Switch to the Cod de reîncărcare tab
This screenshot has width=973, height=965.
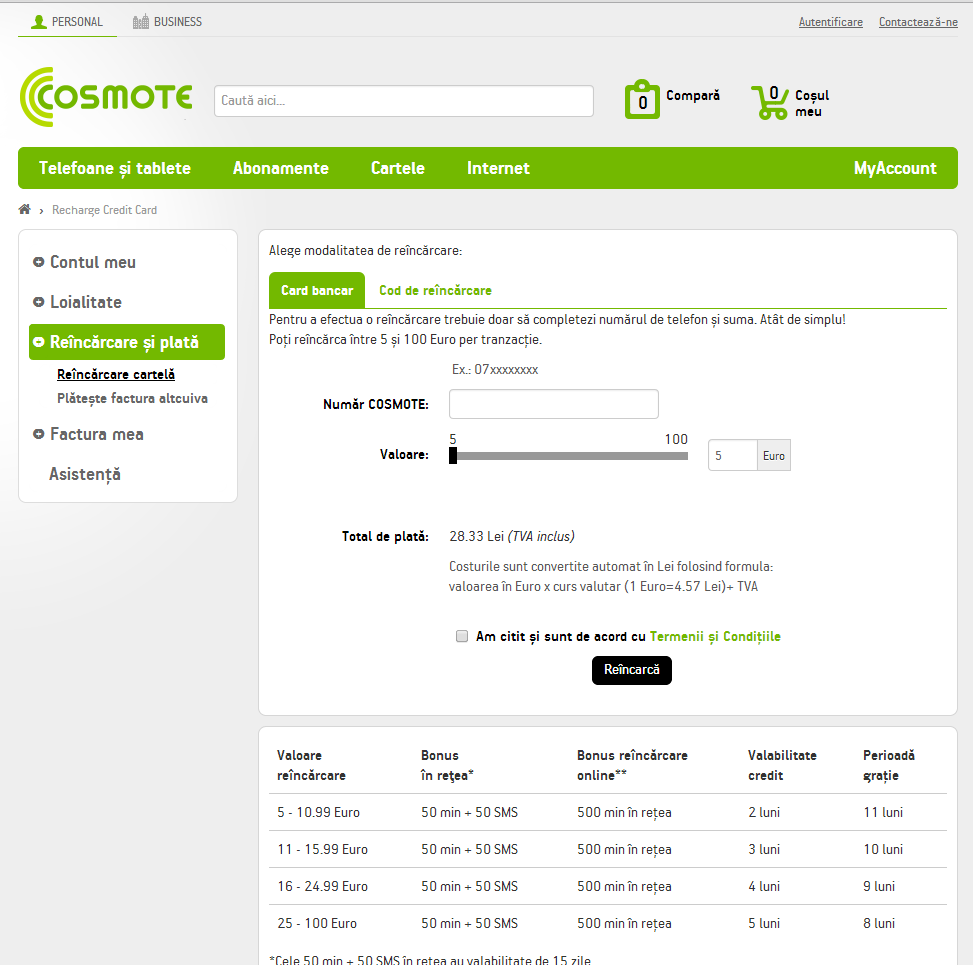(435, 290)
